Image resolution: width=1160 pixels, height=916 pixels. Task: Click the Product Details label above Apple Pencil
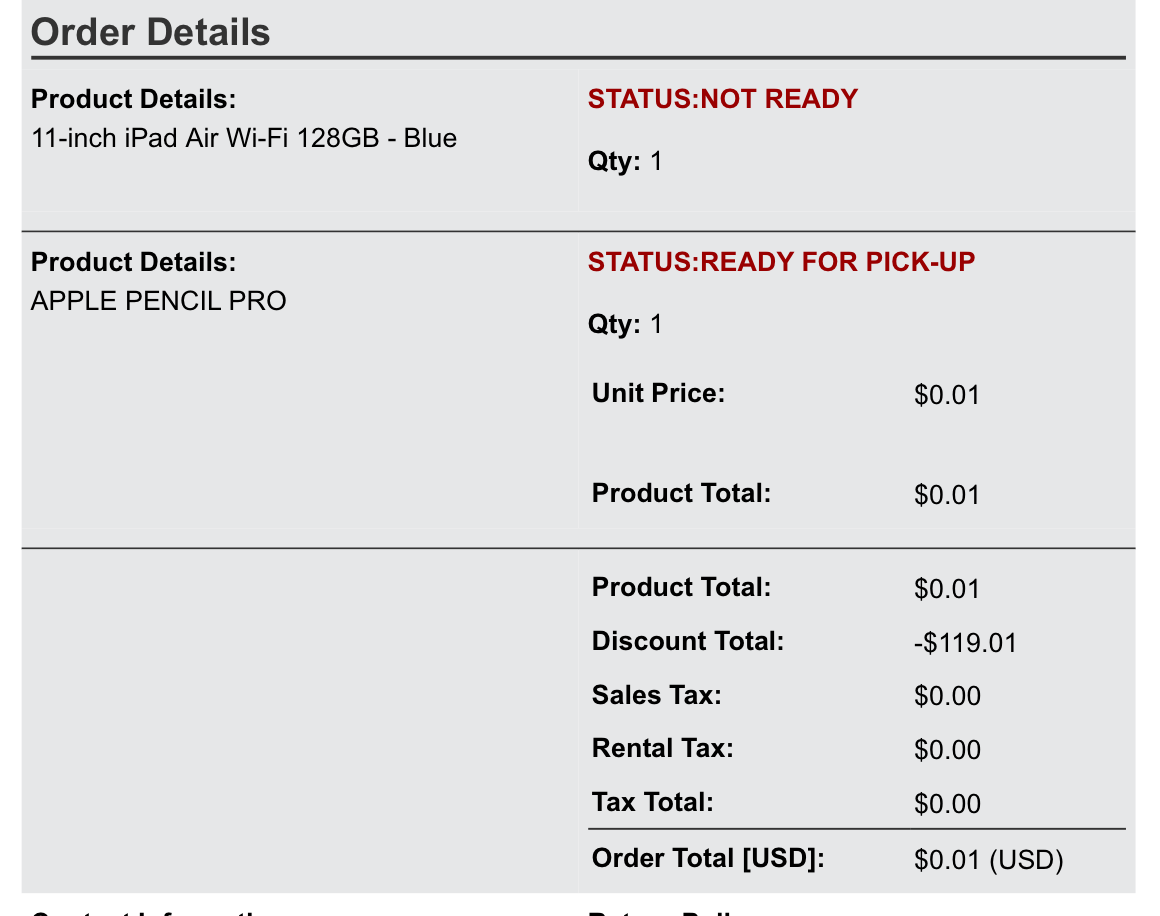point(134,263)
